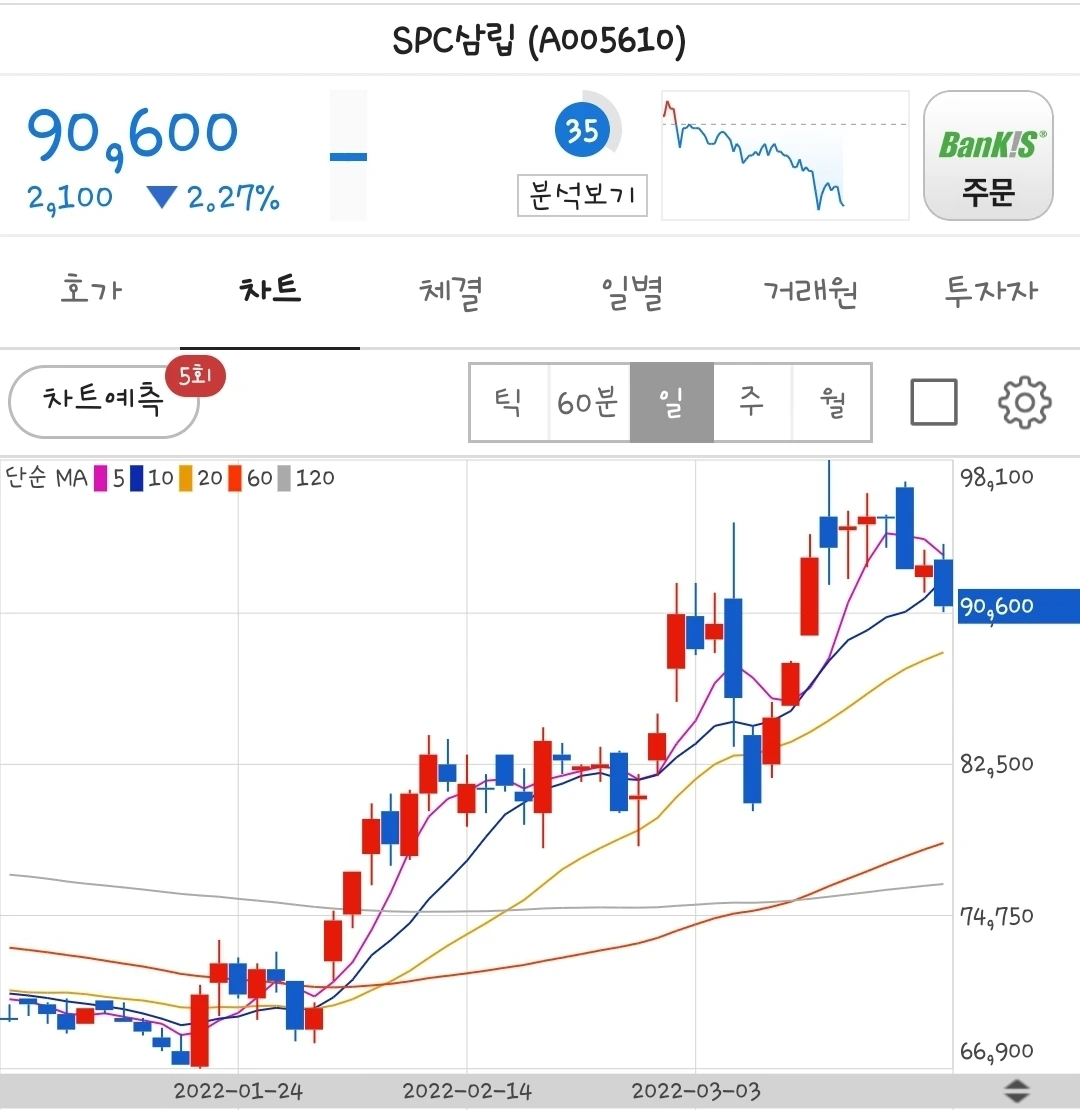Click the gray MA 120 legend swatch
The image size is (1080, 1110).
[284, 478]
